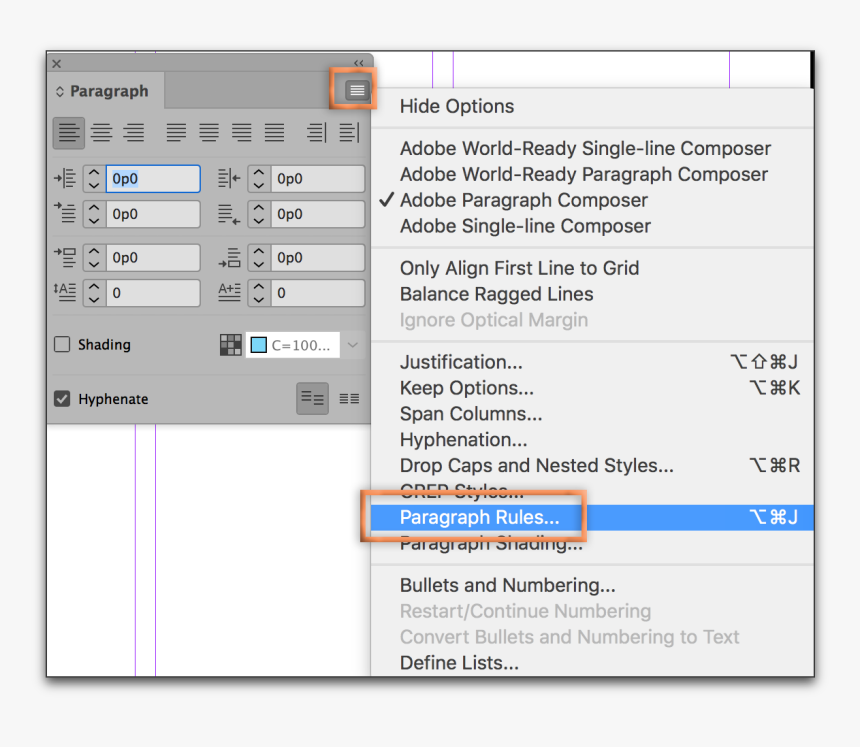Click the Left Indent input field
The width and height of the screenshot is (860, 747).
coord(153,179)
